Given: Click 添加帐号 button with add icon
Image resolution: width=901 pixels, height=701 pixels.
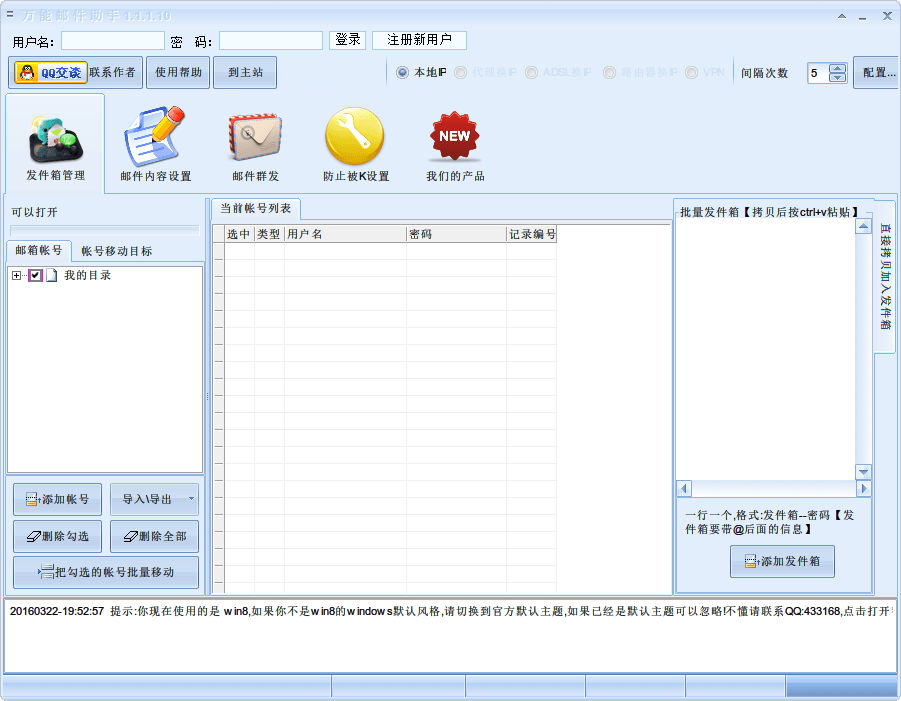Looking at the screenshot, I should coord(57,499).
